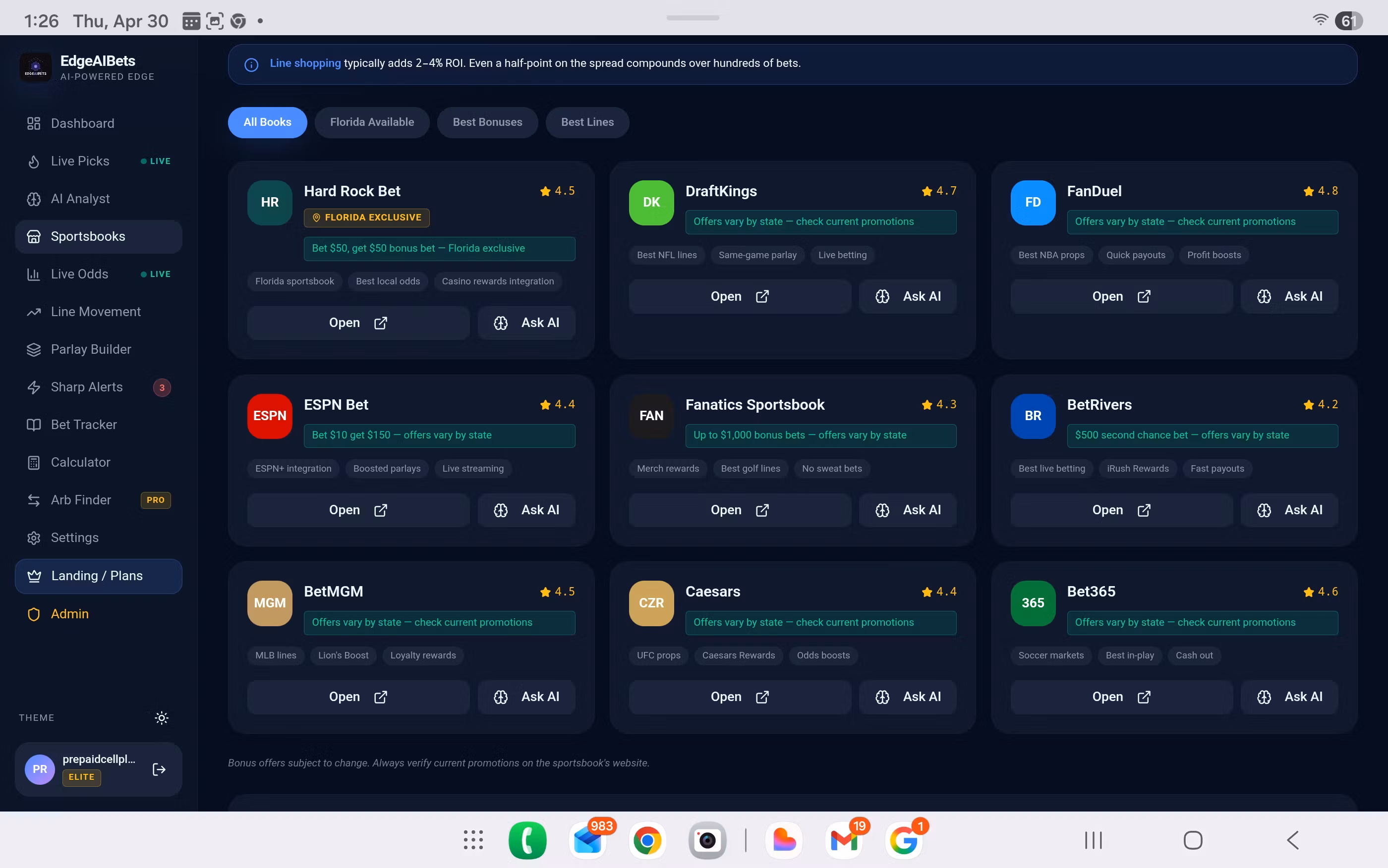Click the DK DraftKings logo tile
The image size is (1388, 868).
pyautogui.click(x=651, y=203)
